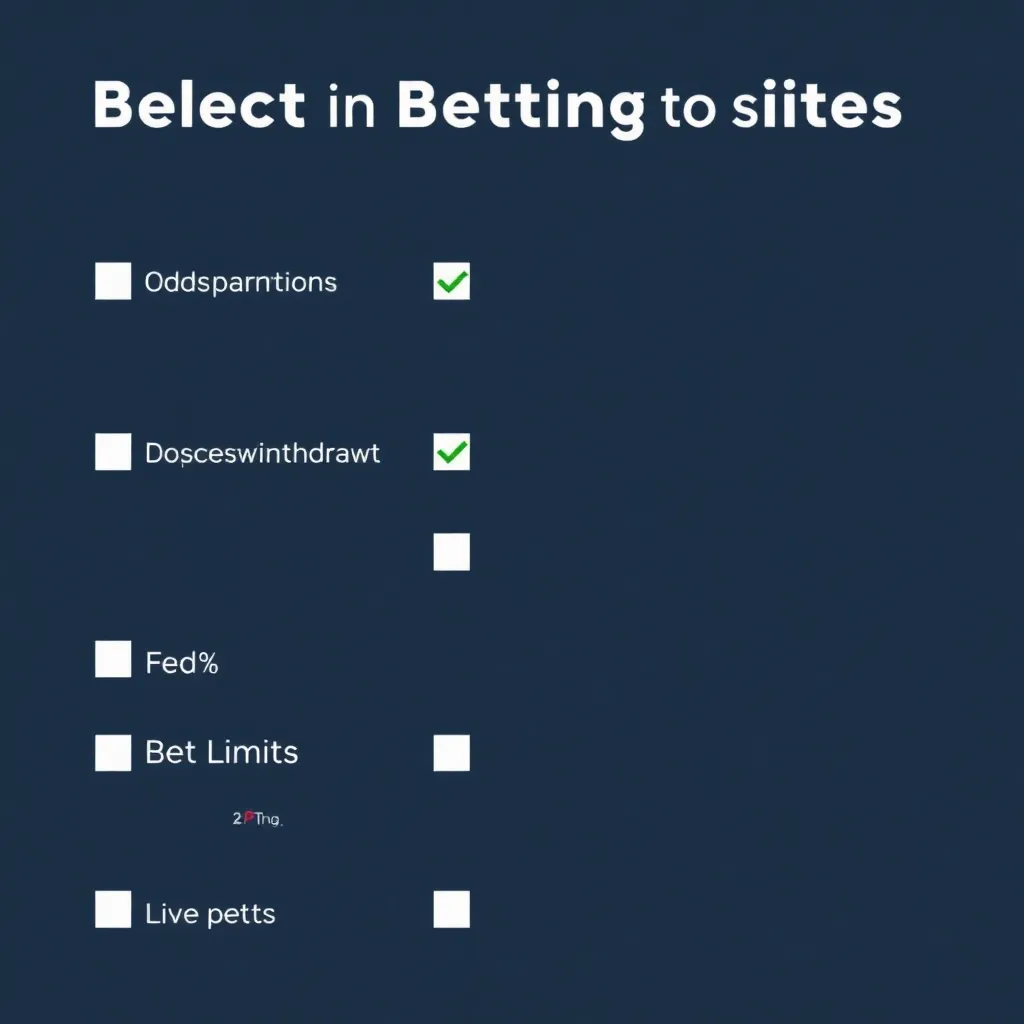Screen dimensions: 1024x1024
Task: Click the Oddsparntions label text
Action: (x=241, y=282)
